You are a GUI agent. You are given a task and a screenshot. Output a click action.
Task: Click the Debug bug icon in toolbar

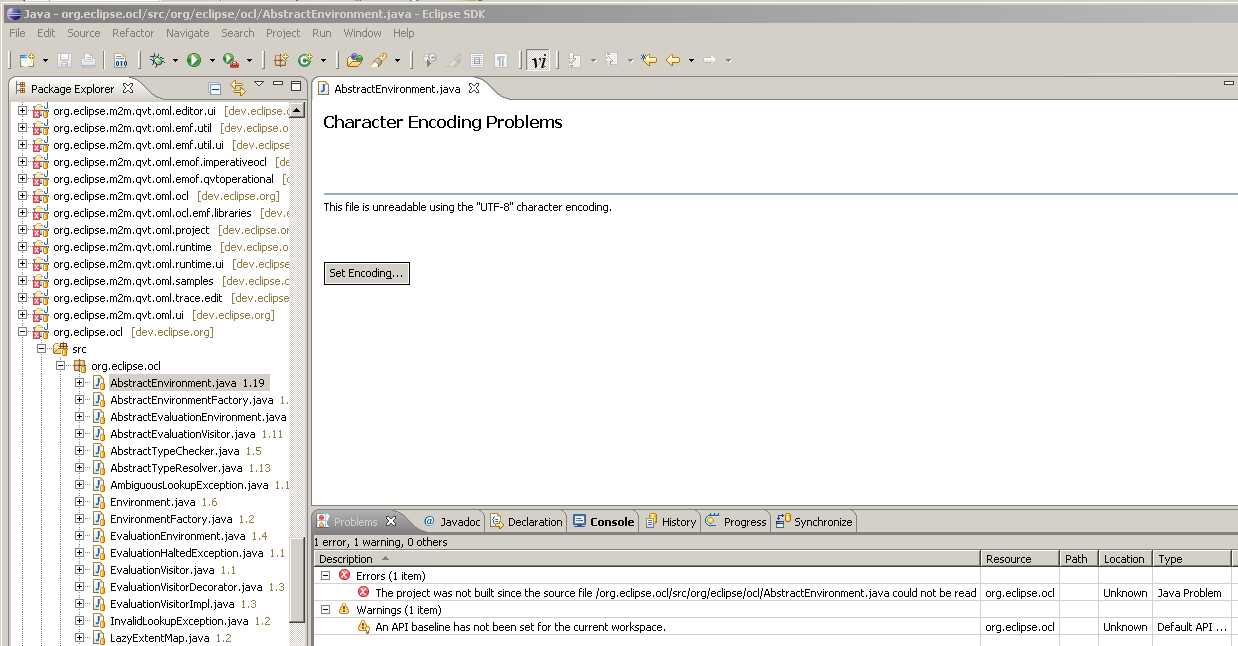157,60
